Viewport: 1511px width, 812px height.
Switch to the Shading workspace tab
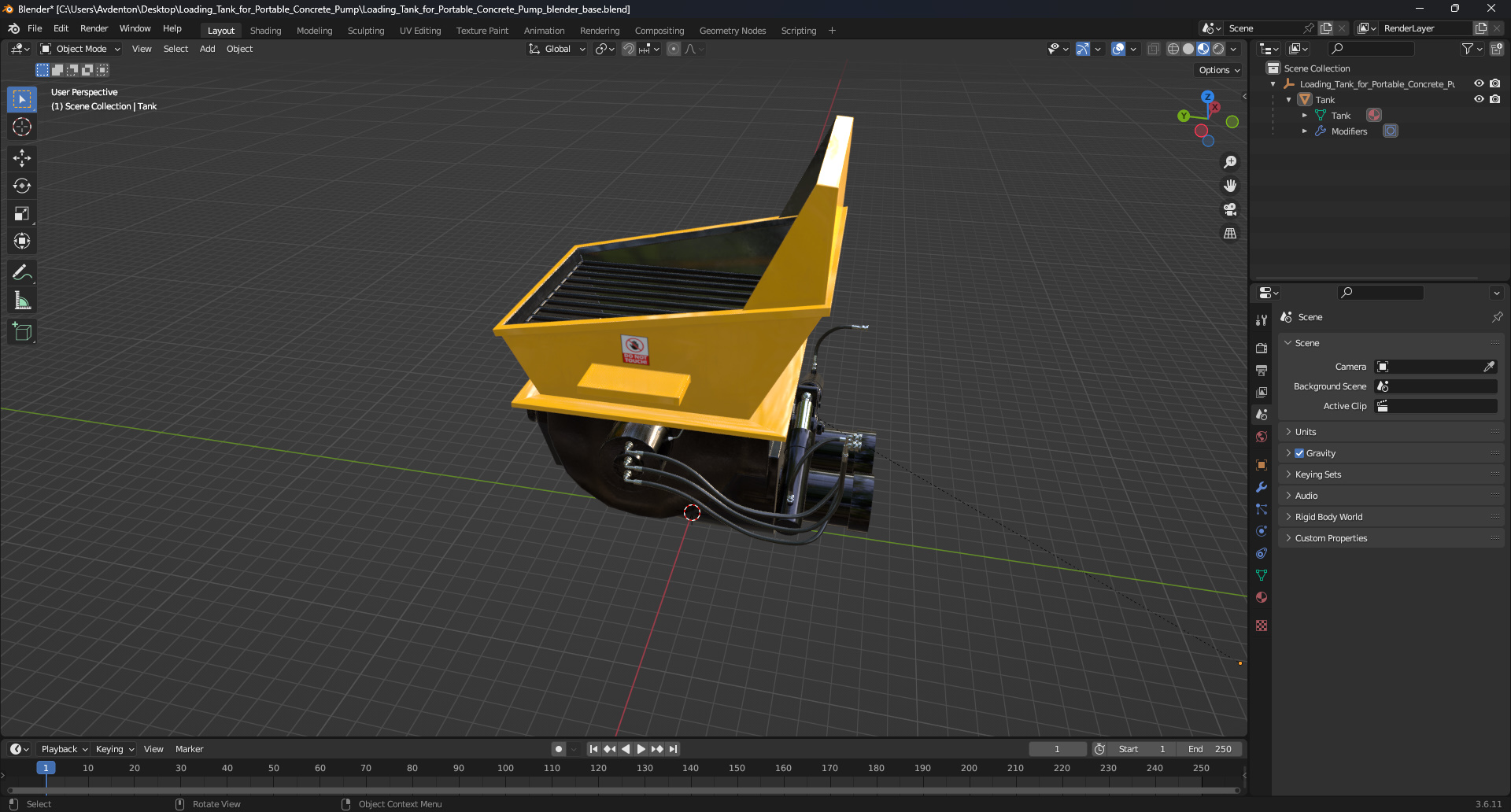coord(265,31)
